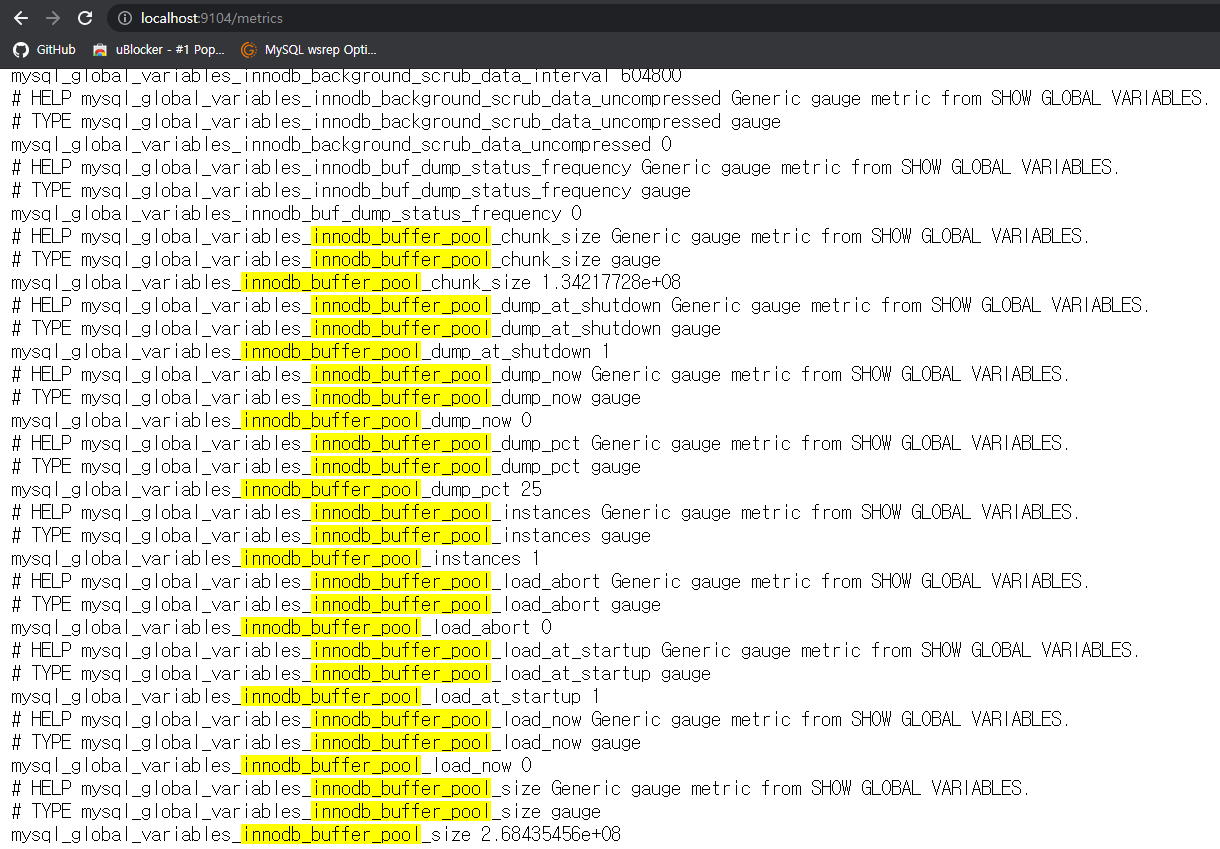This screenshot has height=849, width=1220.
Task: Click the HELP line for buffer_pool_instances
Action: point(545,513)
